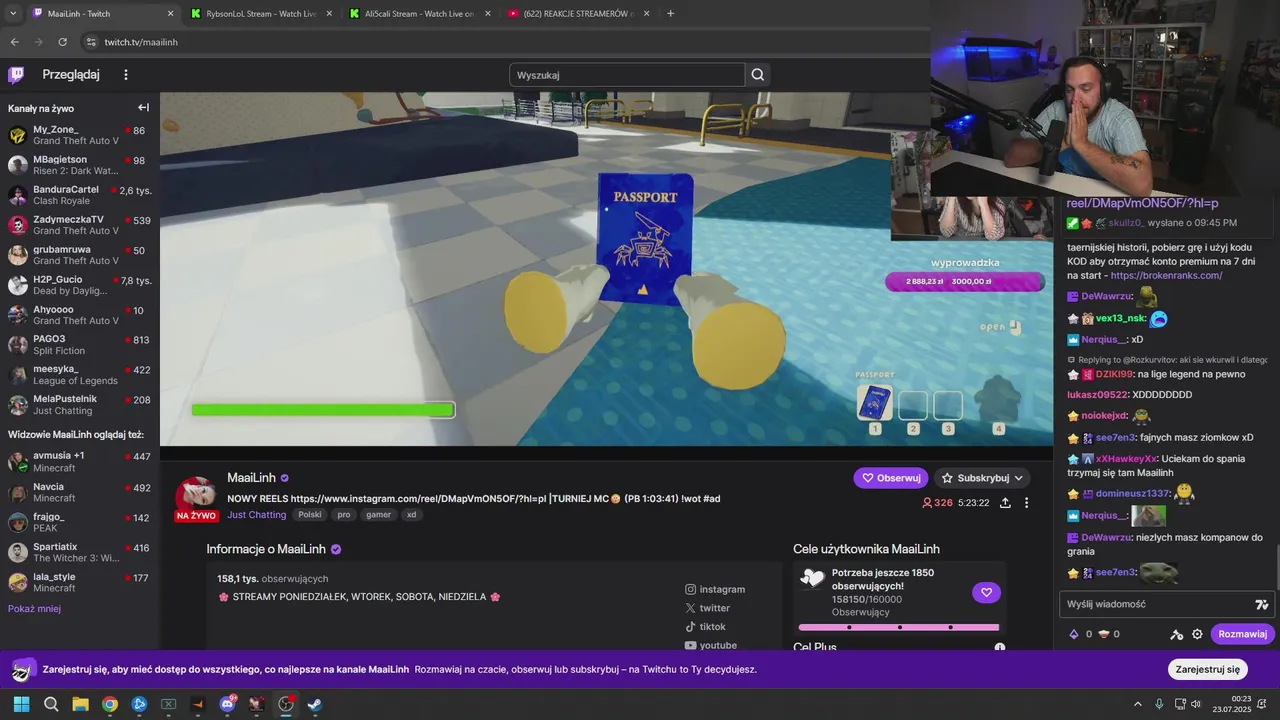Click the Cel Plus info icon
This screenshot has height=720, width=1280.
1000,648
